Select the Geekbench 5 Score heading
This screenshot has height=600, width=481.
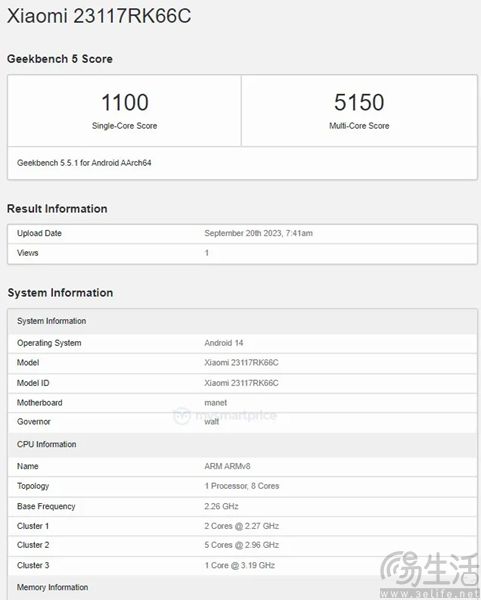tap(60, 59)
